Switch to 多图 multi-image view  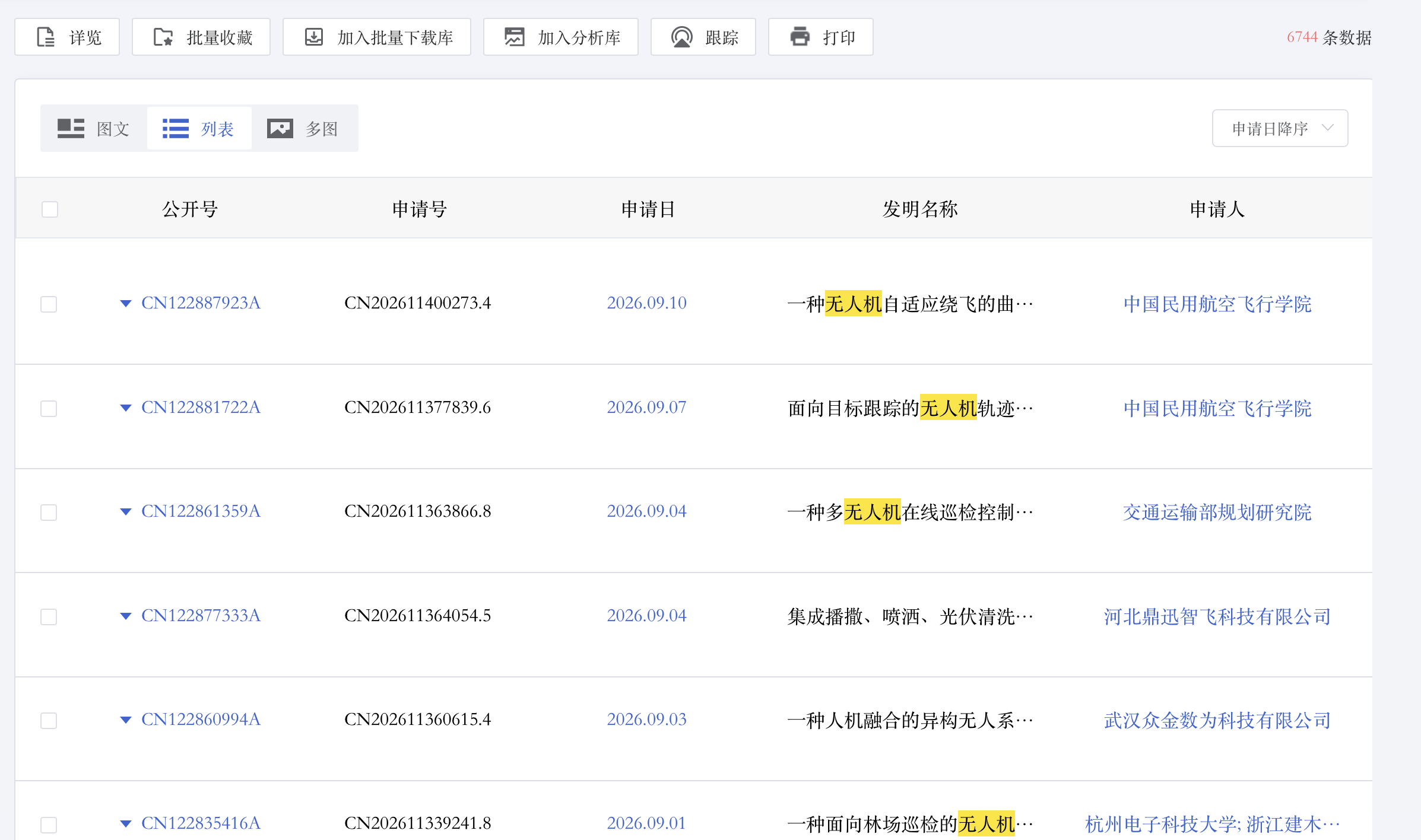pyautogui.click(x=303, y=128)
